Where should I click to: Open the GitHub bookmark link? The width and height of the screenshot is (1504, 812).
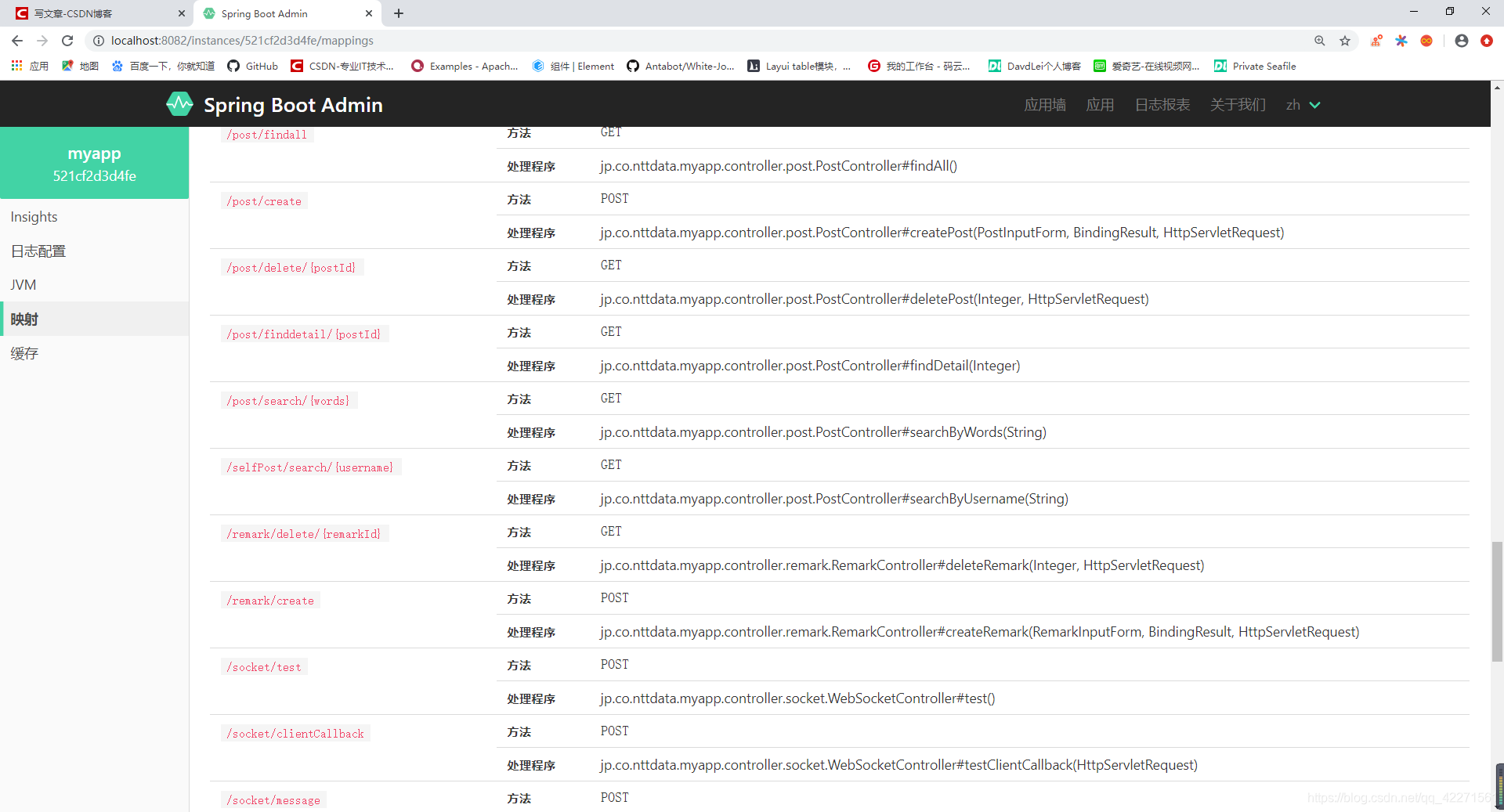[x=251, y=66]
